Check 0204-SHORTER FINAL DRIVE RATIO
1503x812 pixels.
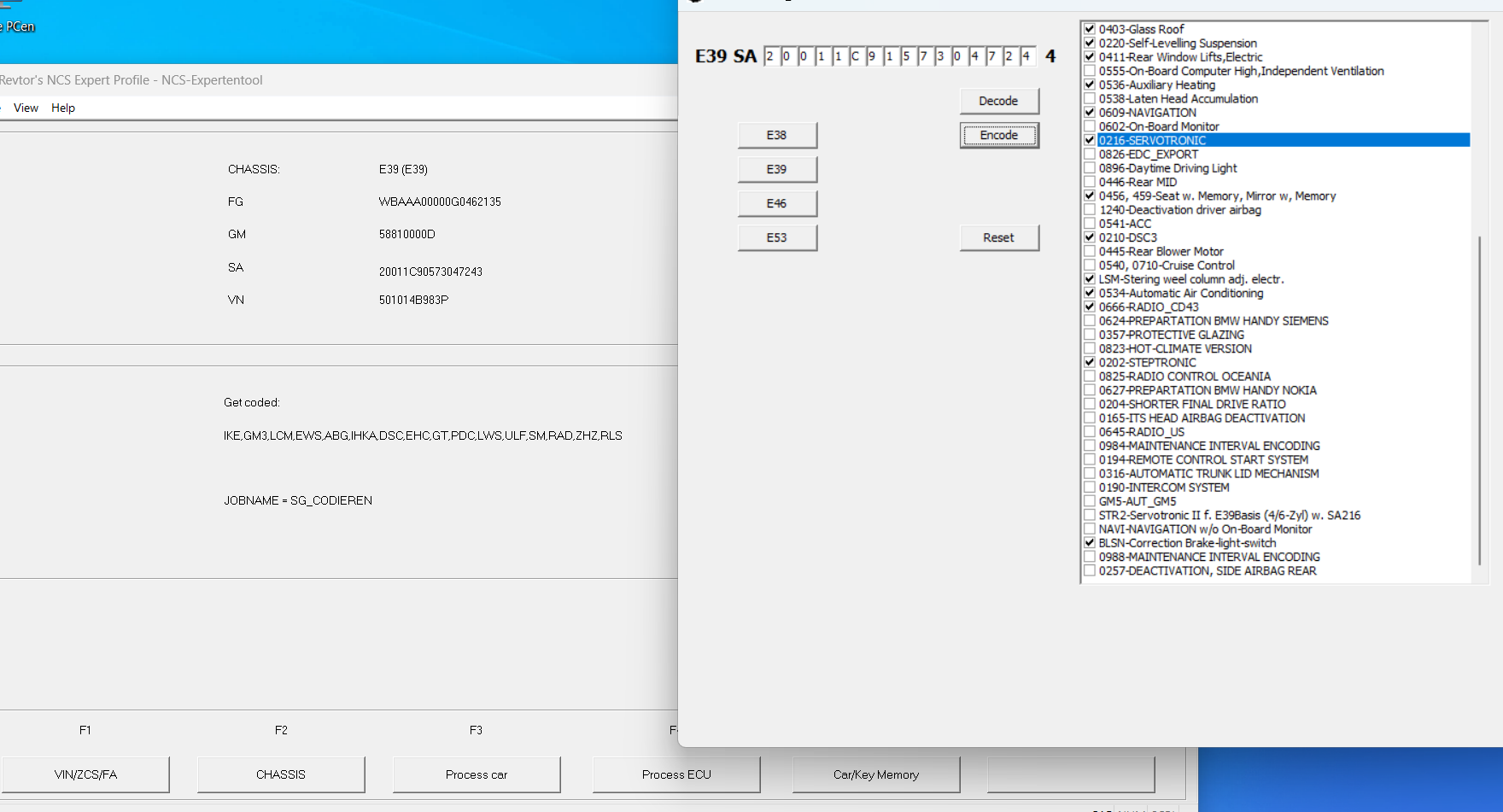pyautogui.click(x=1090, y=404)
